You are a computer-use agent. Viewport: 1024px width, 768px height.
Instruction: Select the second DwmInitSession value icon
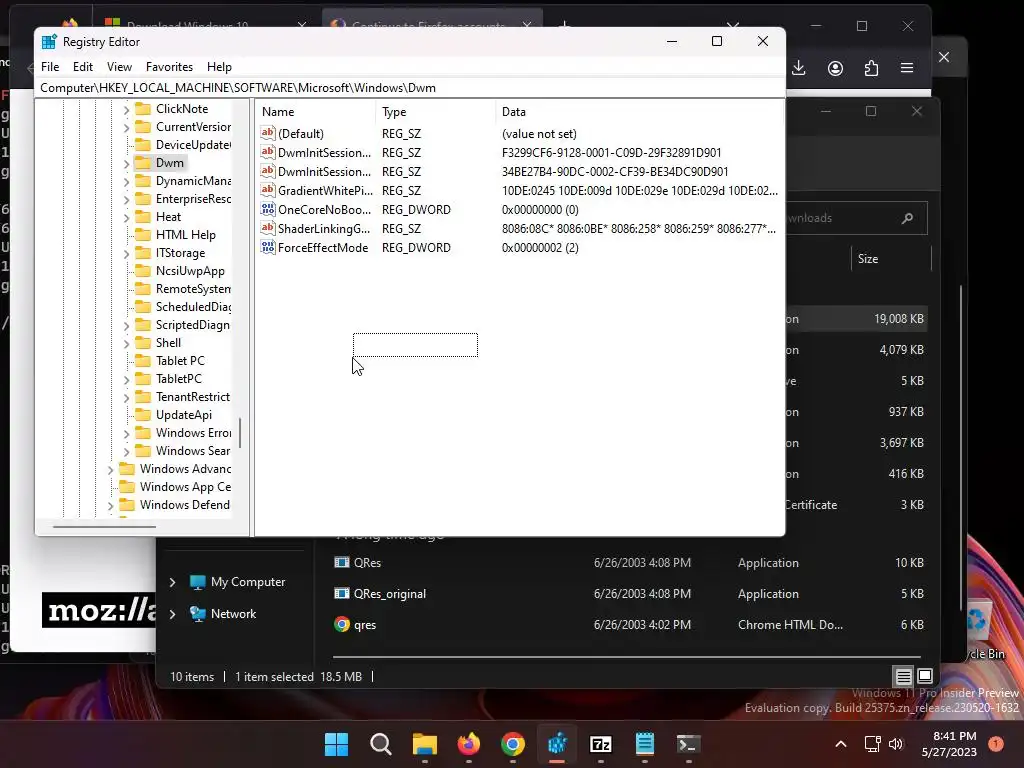(x=268, y=171)
